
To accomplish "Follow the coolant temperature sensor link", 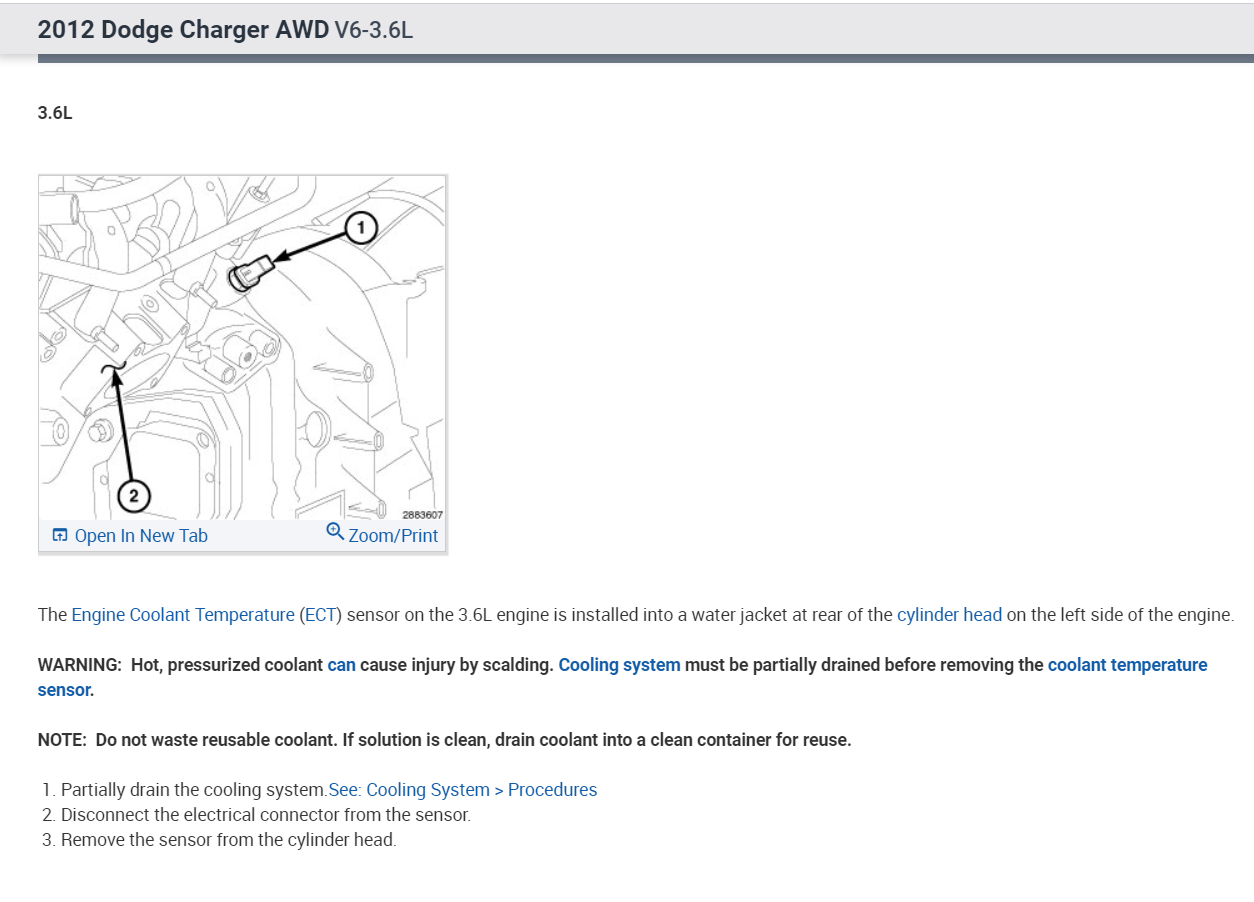I will point(1127,665).
